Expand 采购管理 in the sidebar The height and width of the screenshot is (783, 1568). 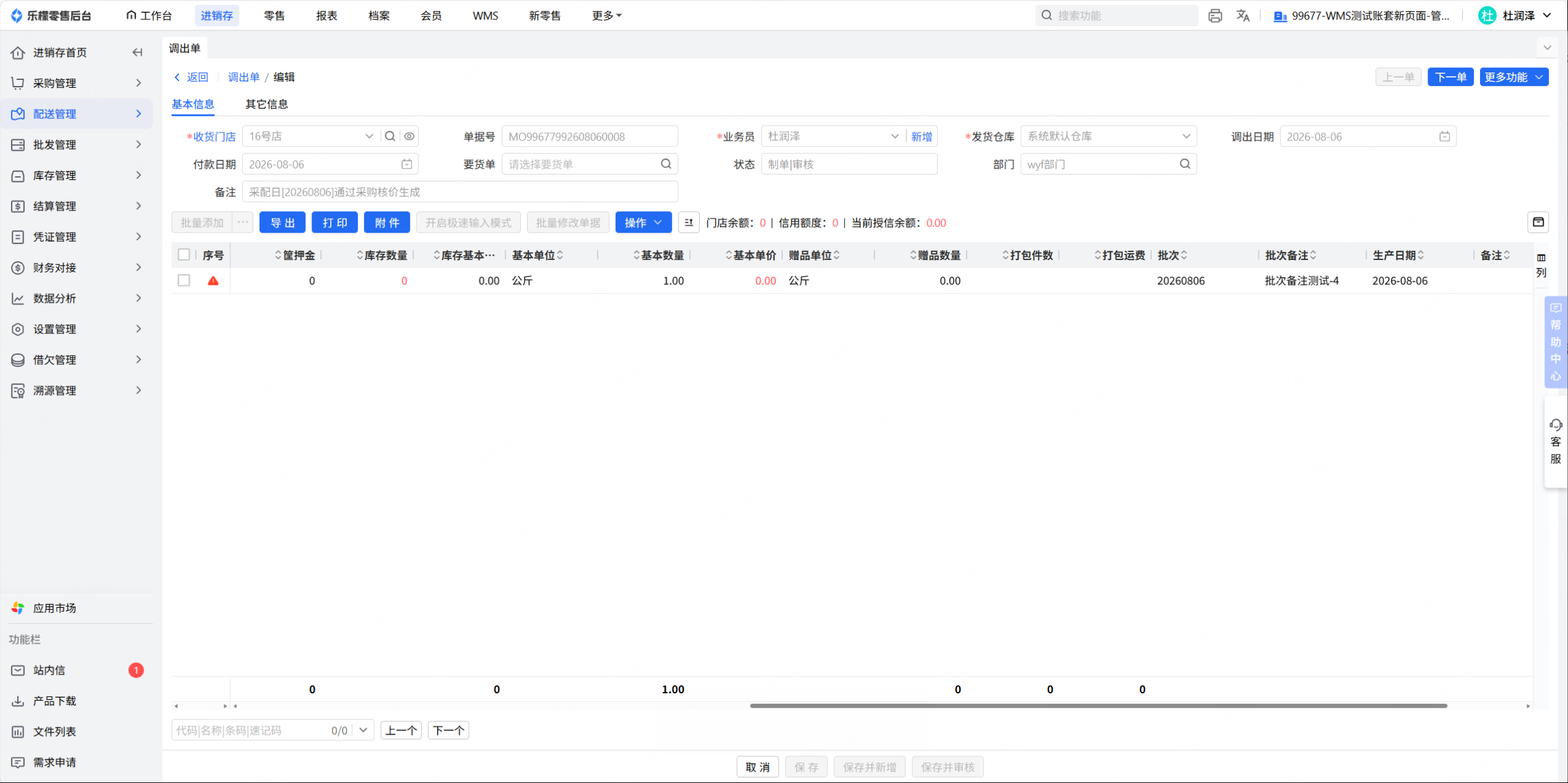pos(77,83)
